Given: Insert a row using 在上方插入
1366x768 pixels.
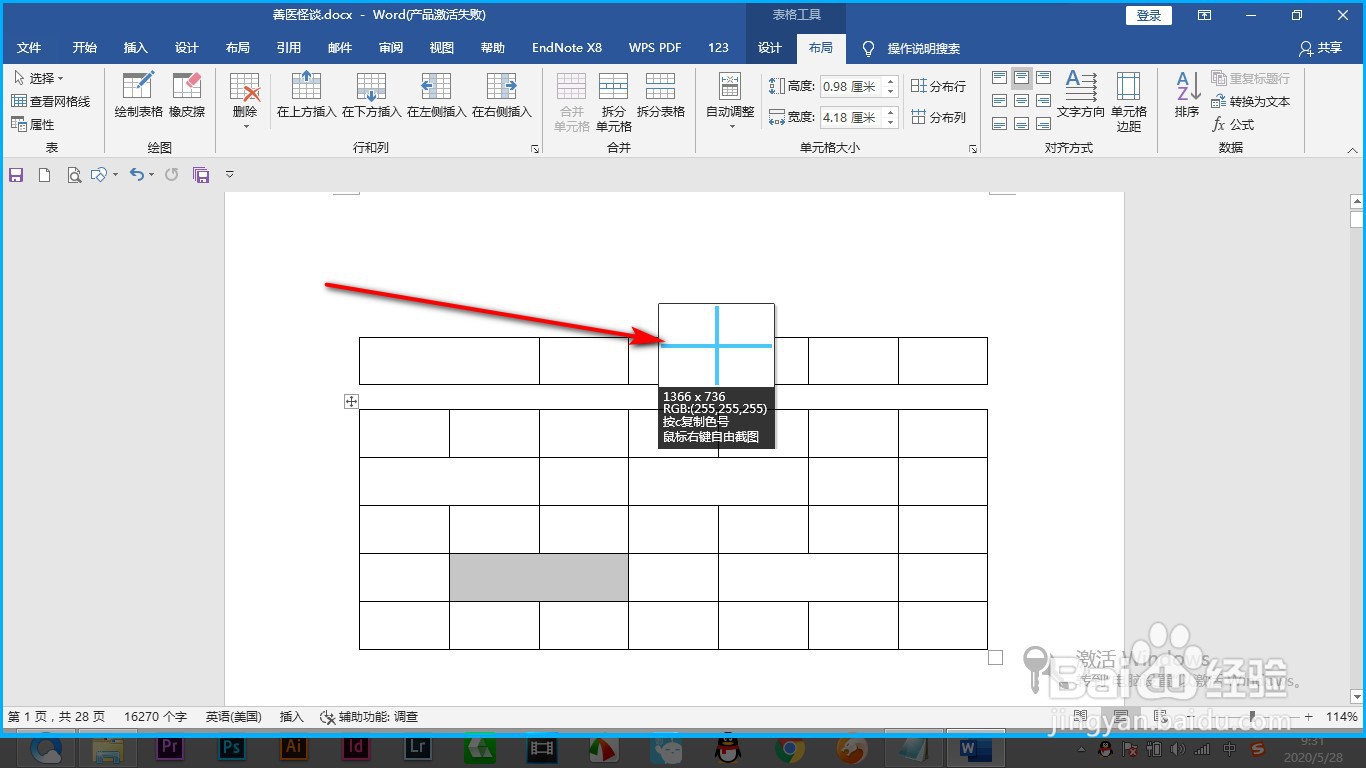Looking at the screenshot, I should pyautogui.click(x=305, y=95).
